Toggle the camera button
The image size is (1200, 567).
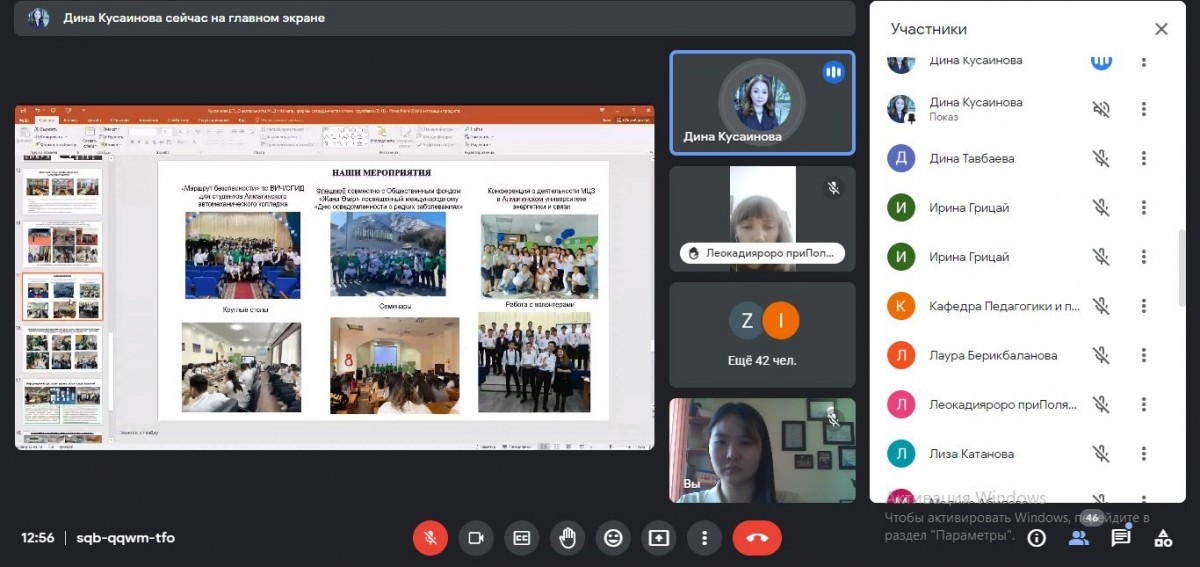[476, 538]
